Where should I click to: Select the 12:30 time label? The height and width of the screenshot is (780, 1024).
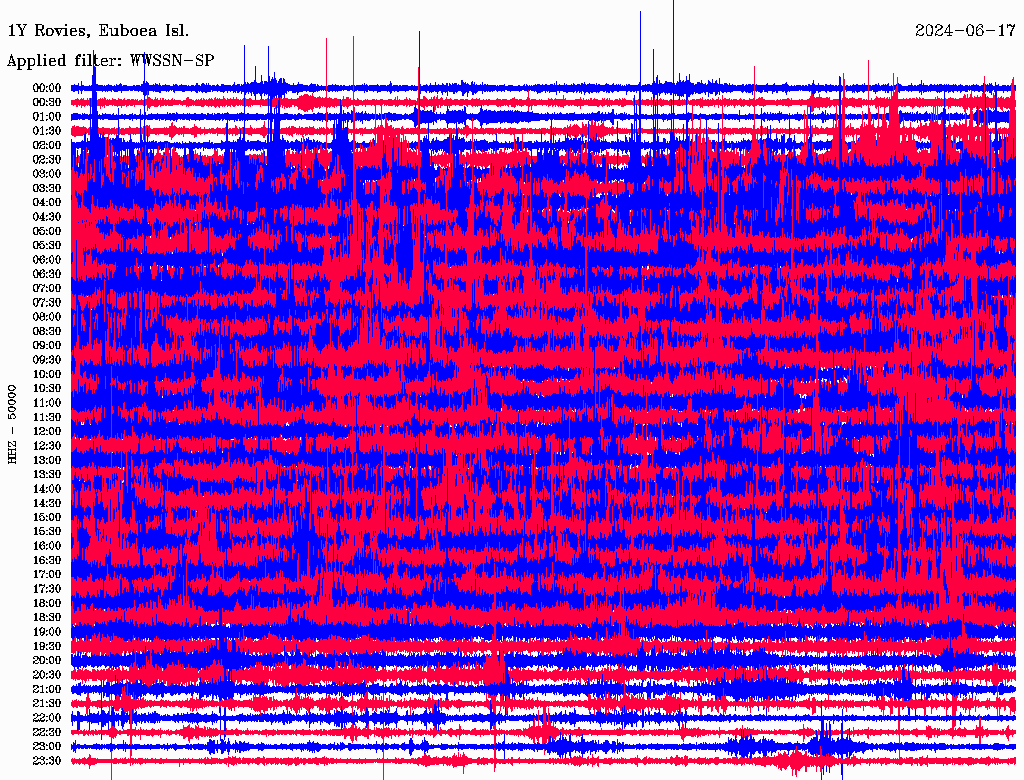[x=47, y=446]
